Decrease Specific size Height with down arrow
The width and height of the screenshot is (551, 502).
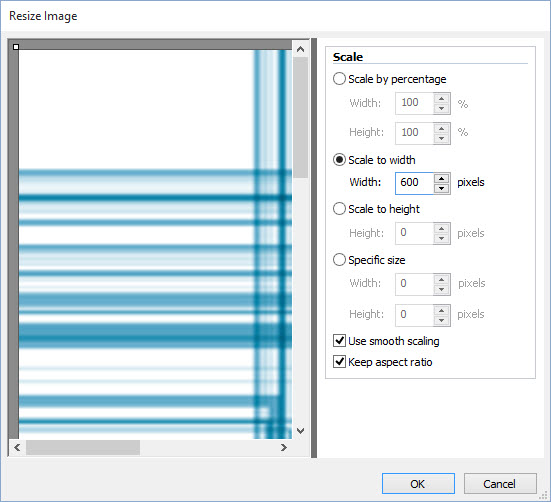(441, 320)
